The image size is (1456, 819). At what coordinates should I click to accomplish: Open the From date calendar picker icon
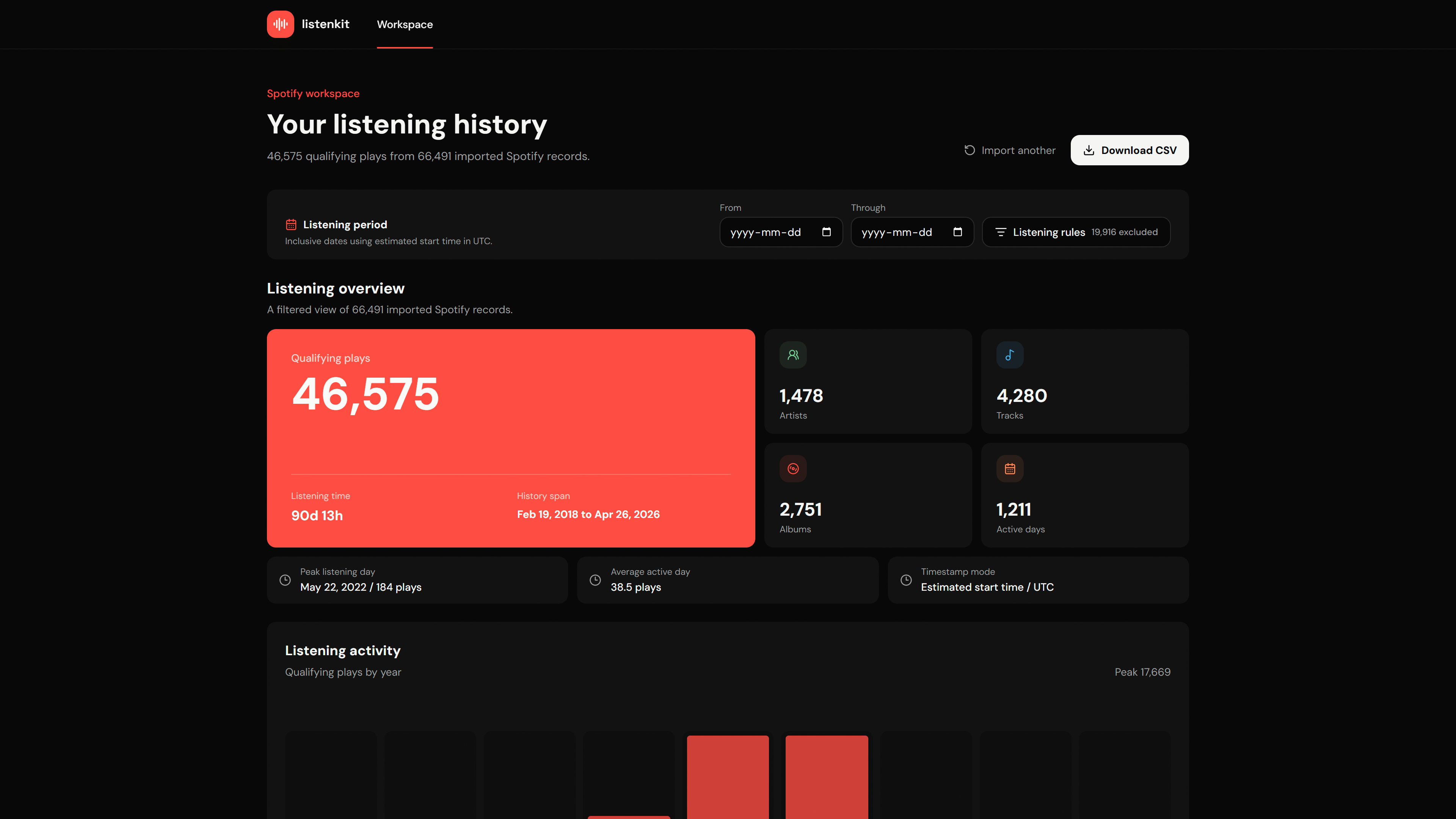tap(826, 232)
